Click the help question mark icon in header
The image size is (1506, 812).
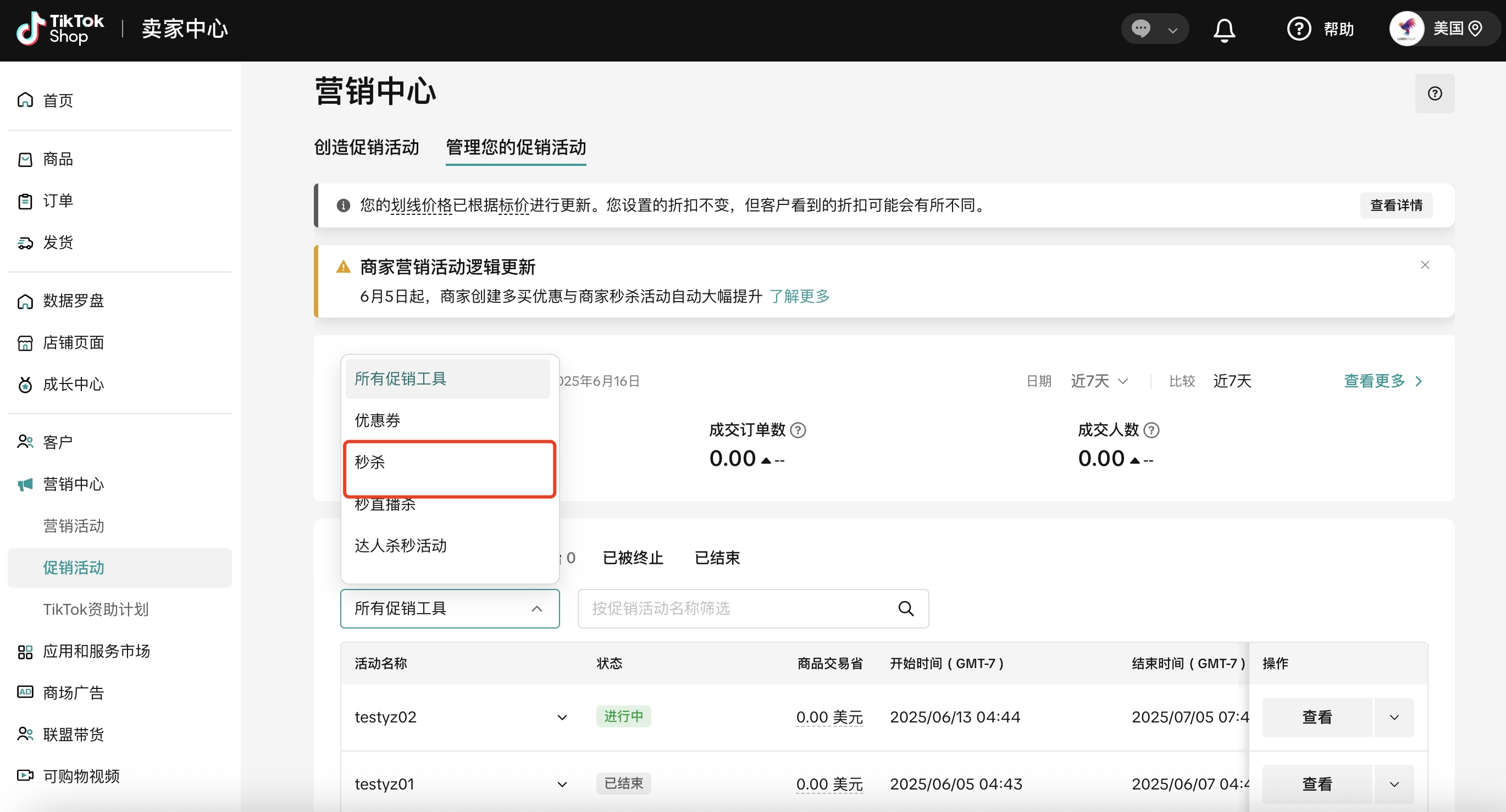point(1298,29)
